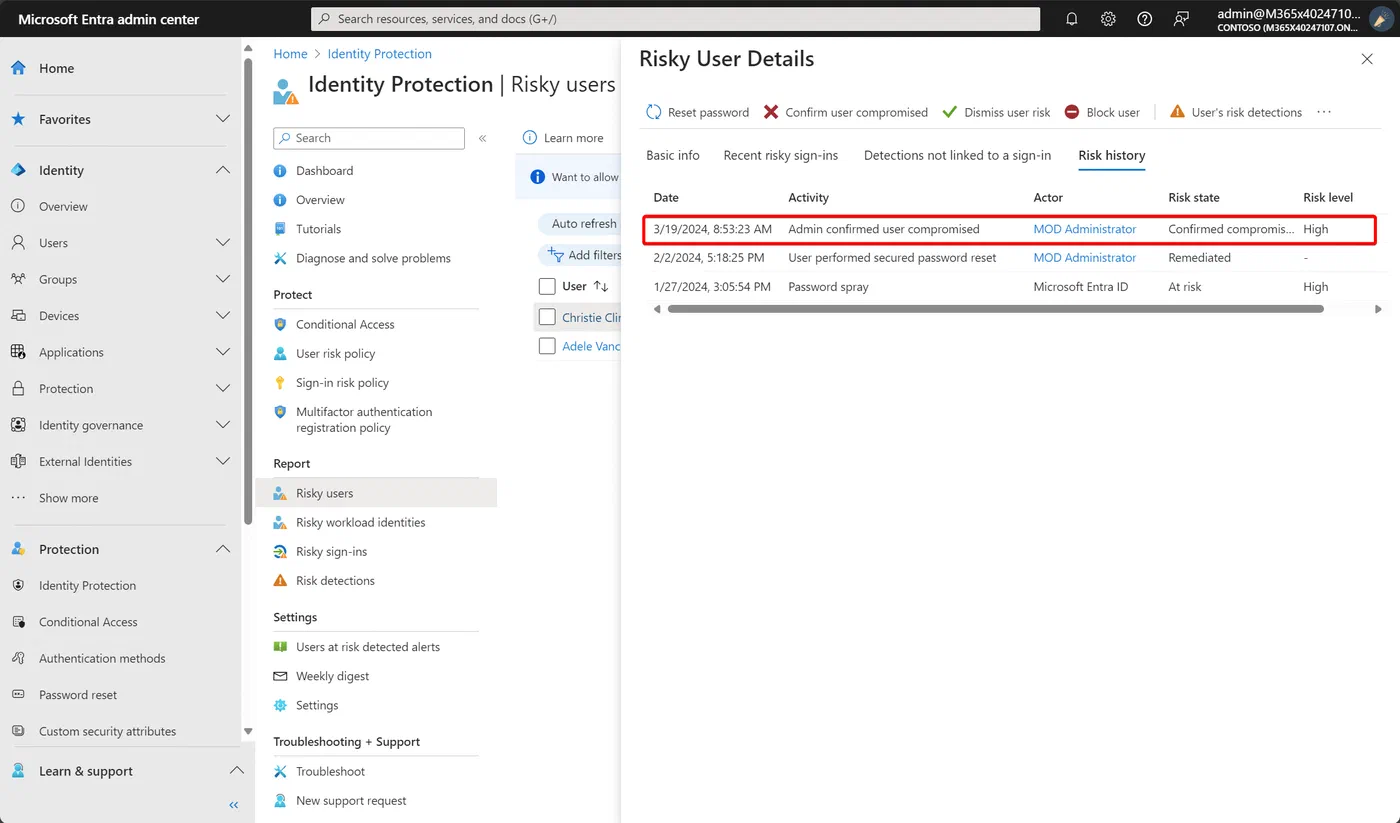Open the admin account avatar

[x=1382, y=19]
